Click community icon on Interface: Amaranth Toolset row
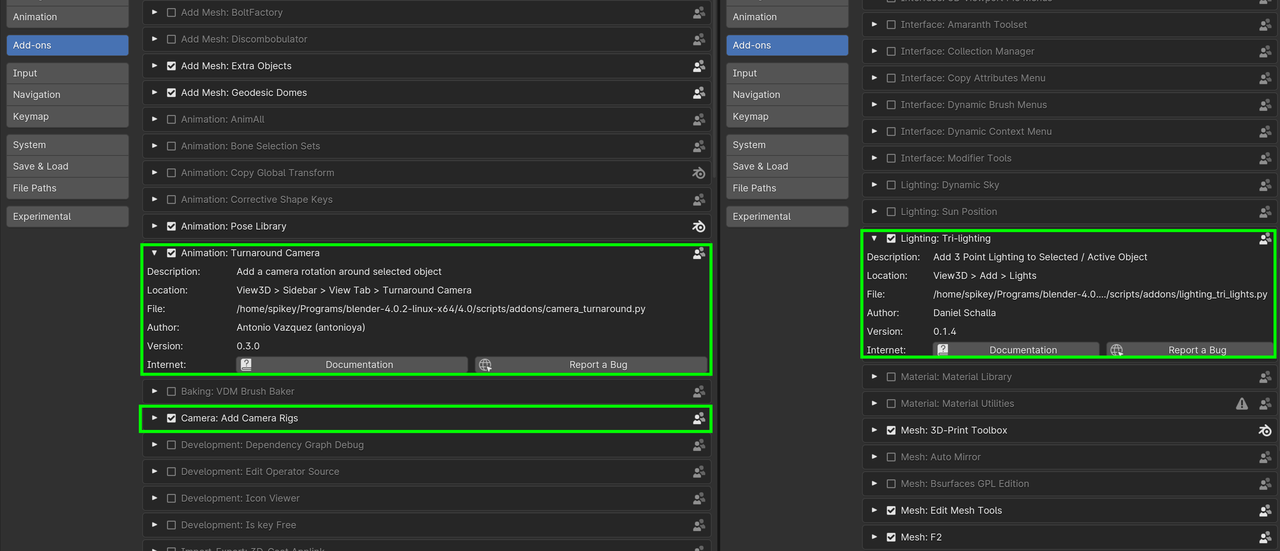Screen dimensions: 1280x551 [x=1265, y=25]
